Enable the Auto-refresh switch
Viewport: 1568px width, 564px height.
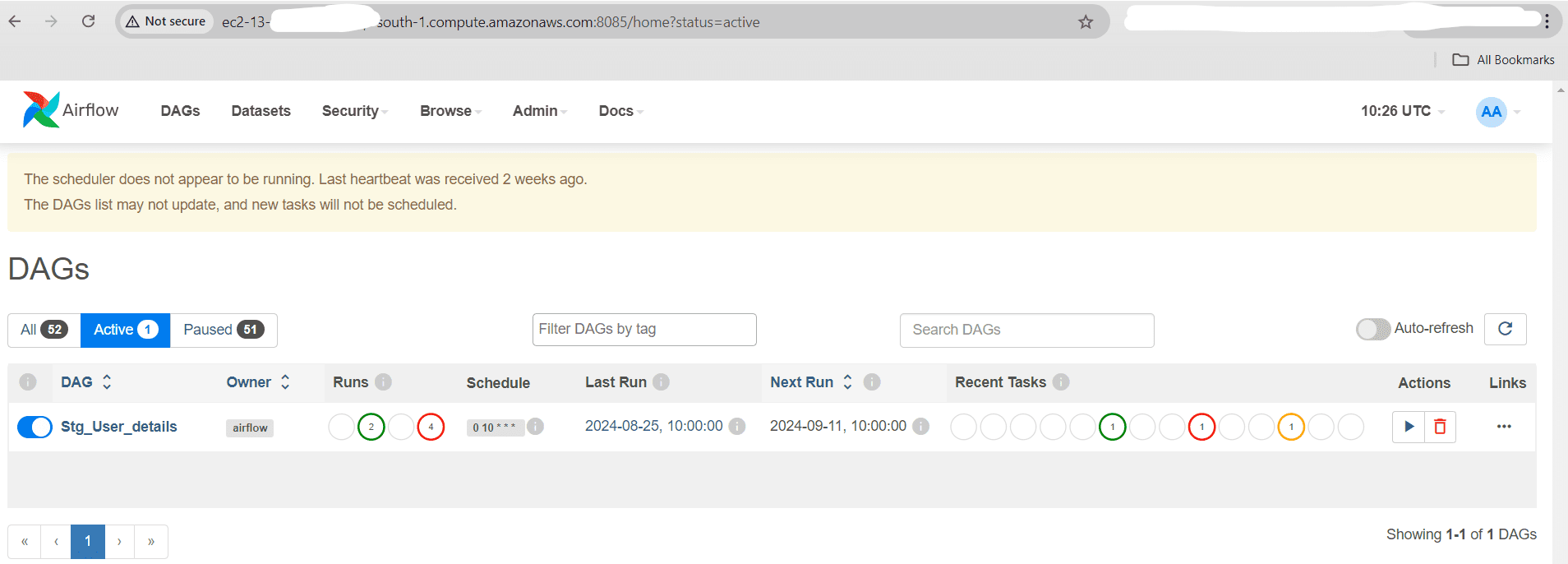point(1372,329)
